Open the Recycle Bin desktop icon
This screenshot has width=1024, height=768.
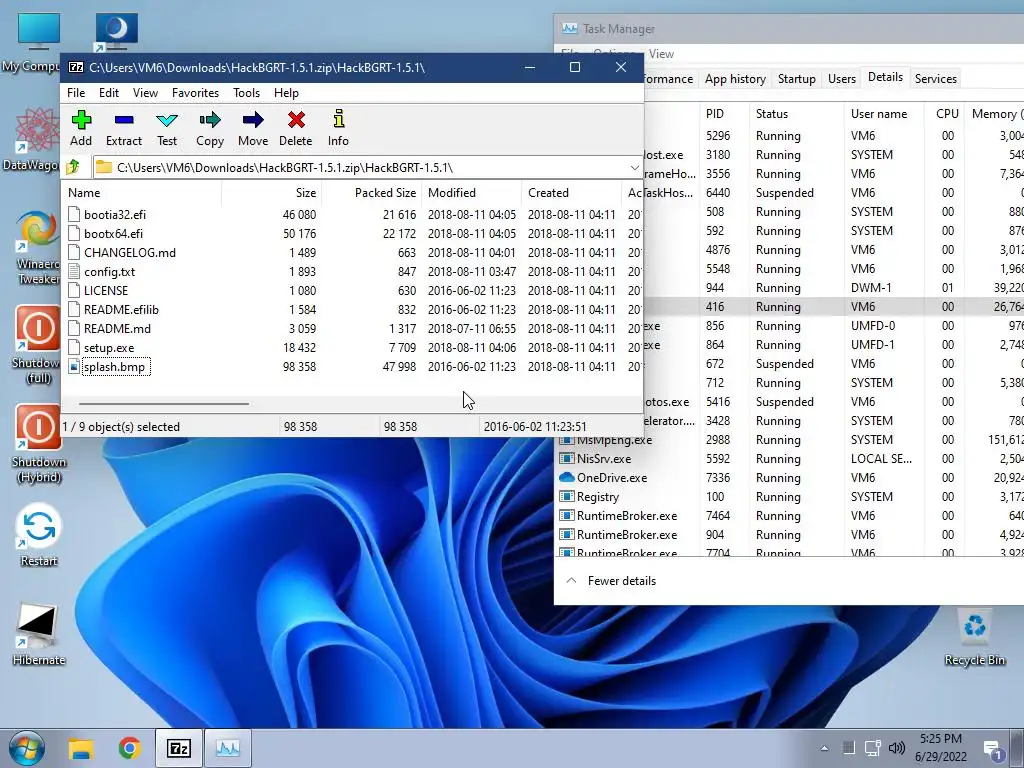click(974, 638)
